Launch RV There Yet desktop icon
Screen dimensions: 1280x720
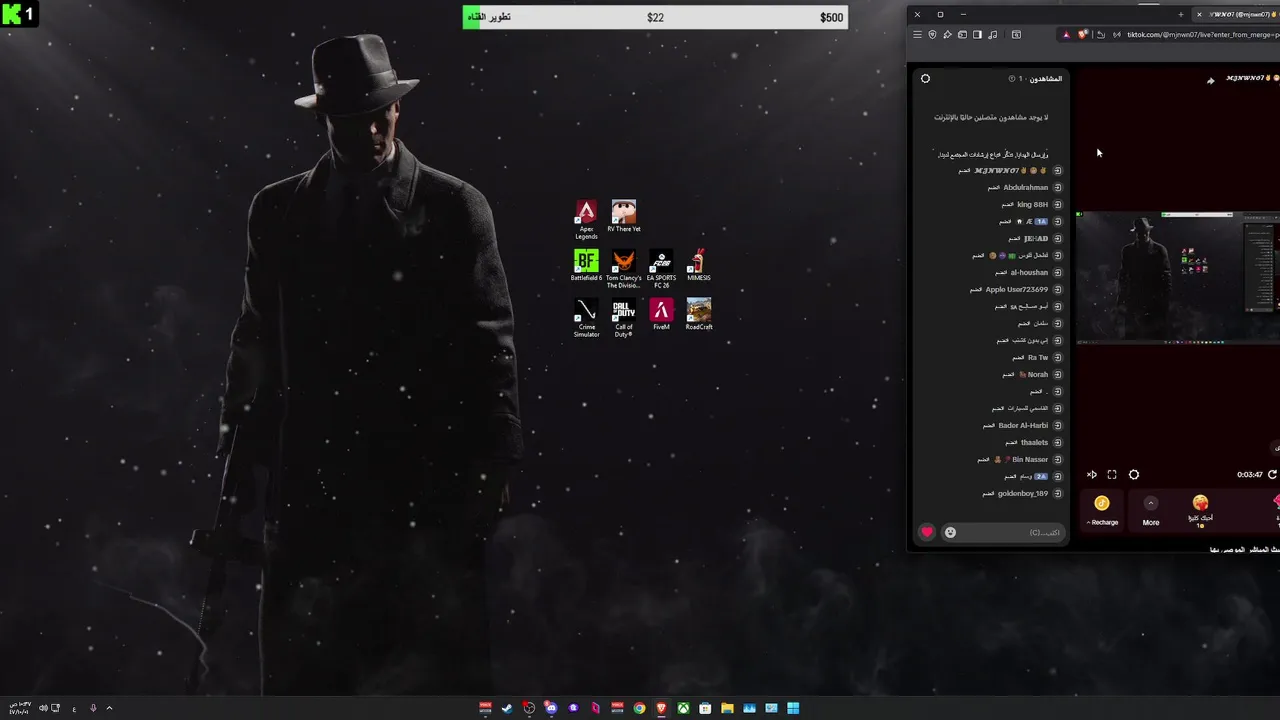(624, 216)
